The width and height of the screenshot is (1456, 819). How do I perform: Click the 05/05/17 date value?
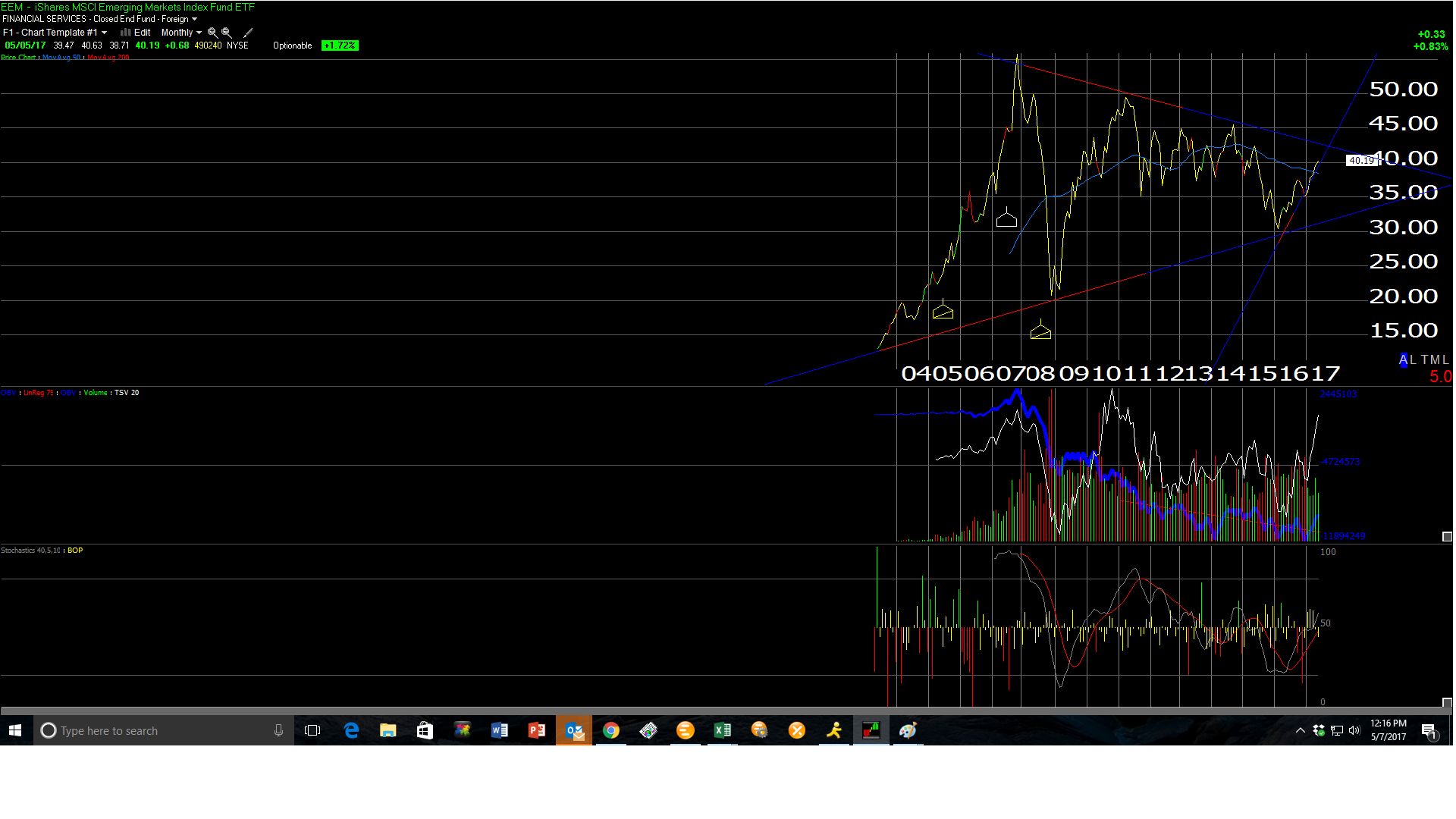tap(25, 45)
